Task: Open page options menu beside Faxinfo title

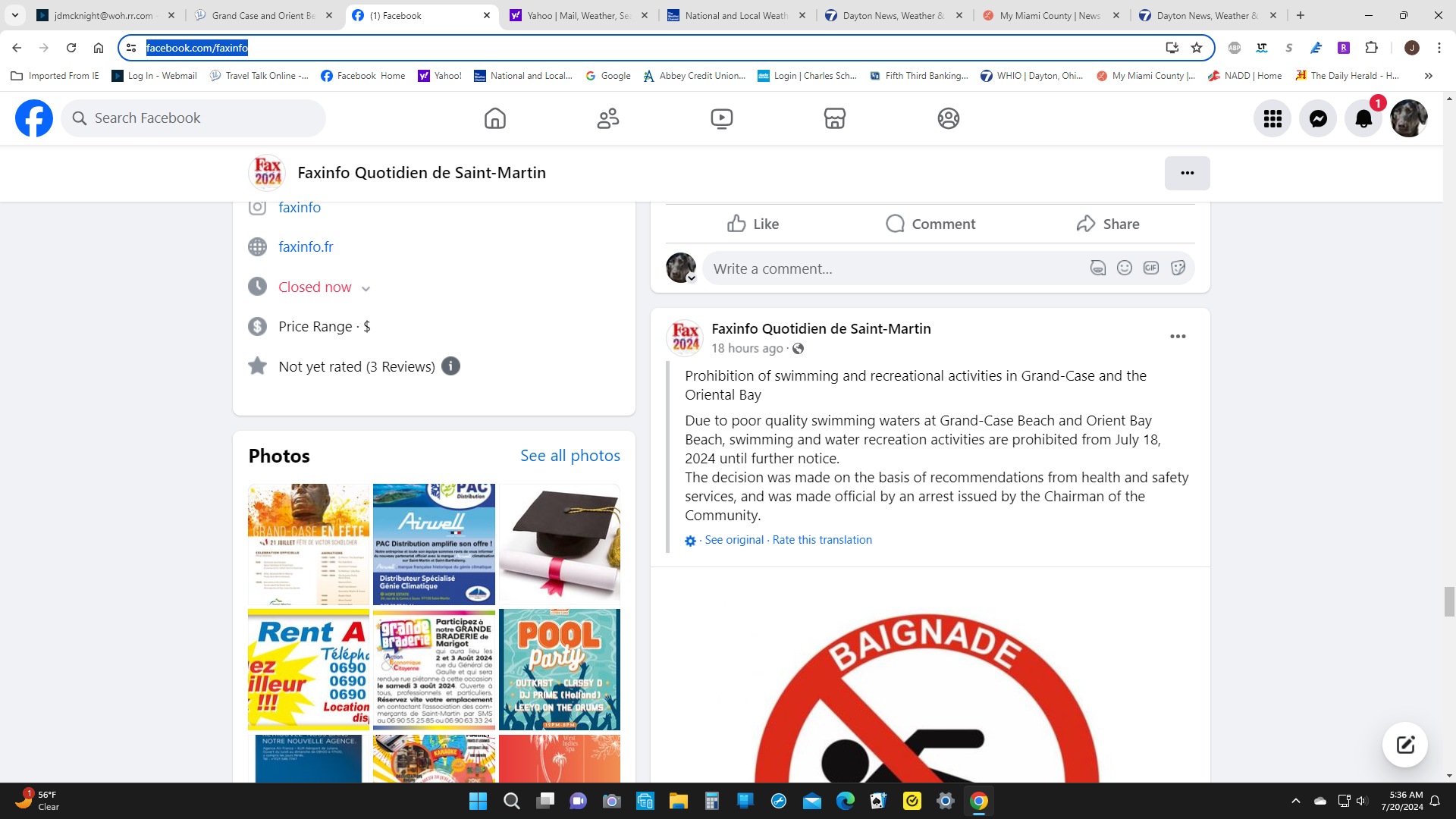Action: pyautogui.click(x=1186, y=173)
